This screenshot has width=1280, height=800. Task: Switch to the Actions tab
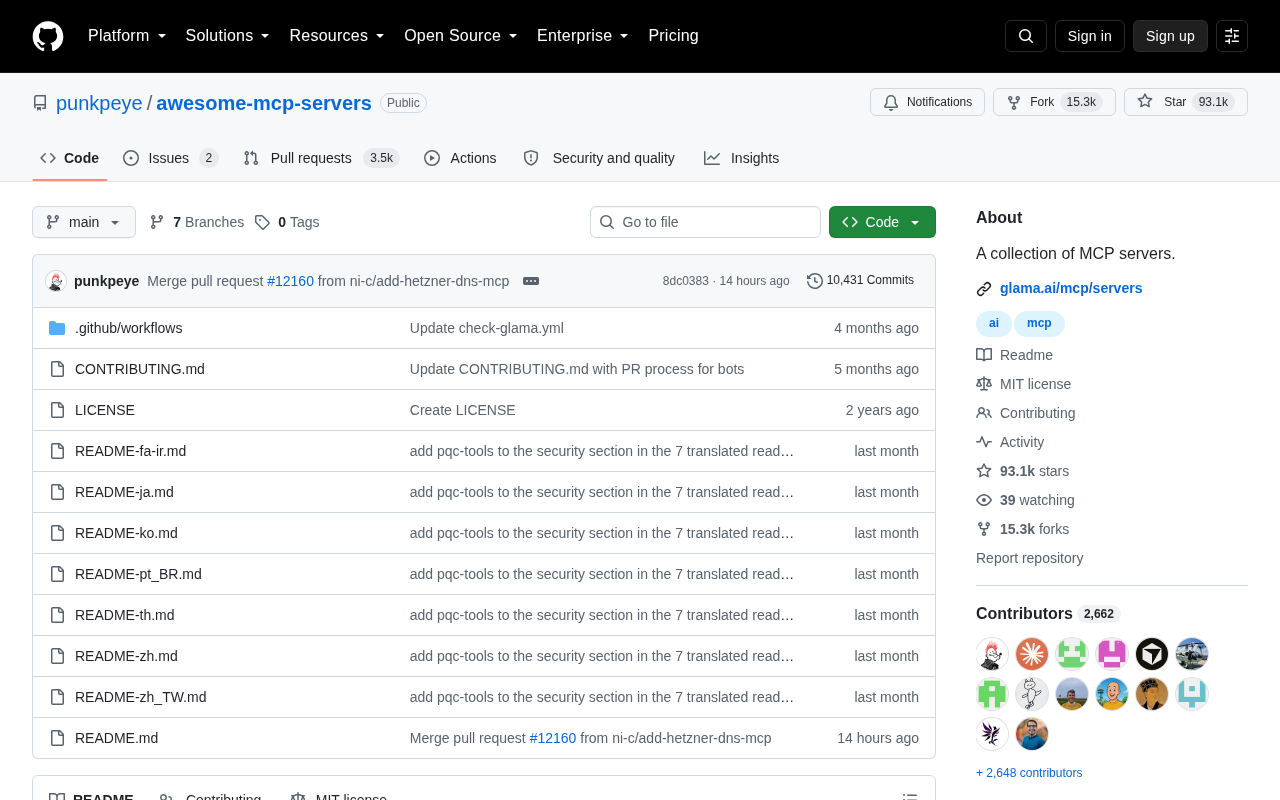click(x=460, y=158)
